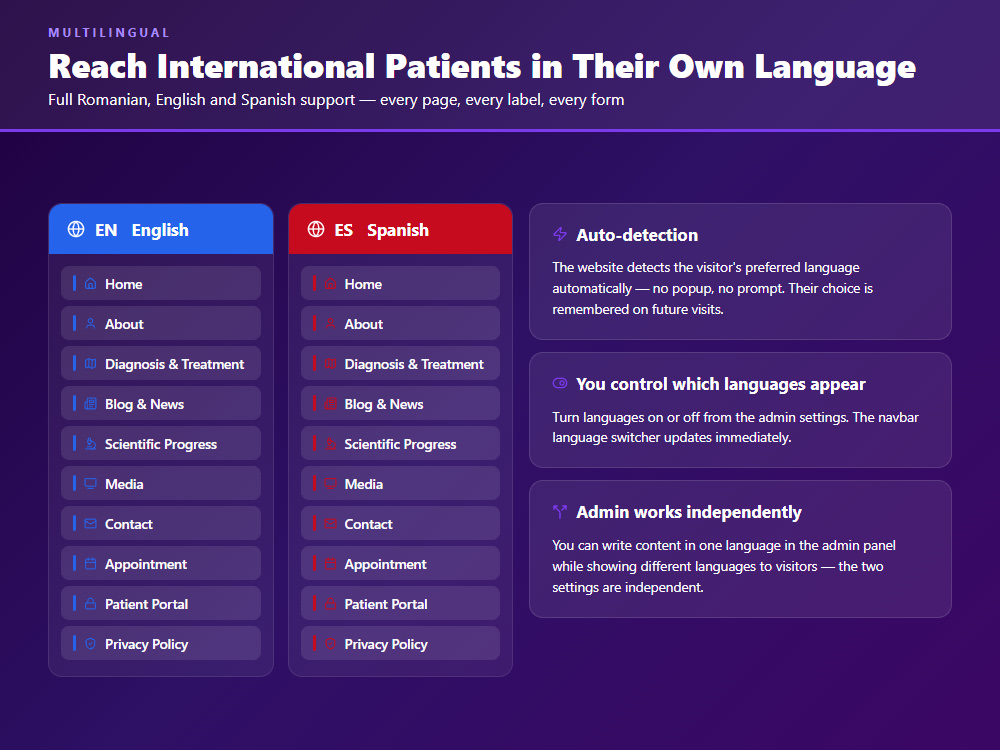Click the red map icon in Spanish Diagnosis & Treatment
The height and width of the screenshot is (750, 1000).
330,364
